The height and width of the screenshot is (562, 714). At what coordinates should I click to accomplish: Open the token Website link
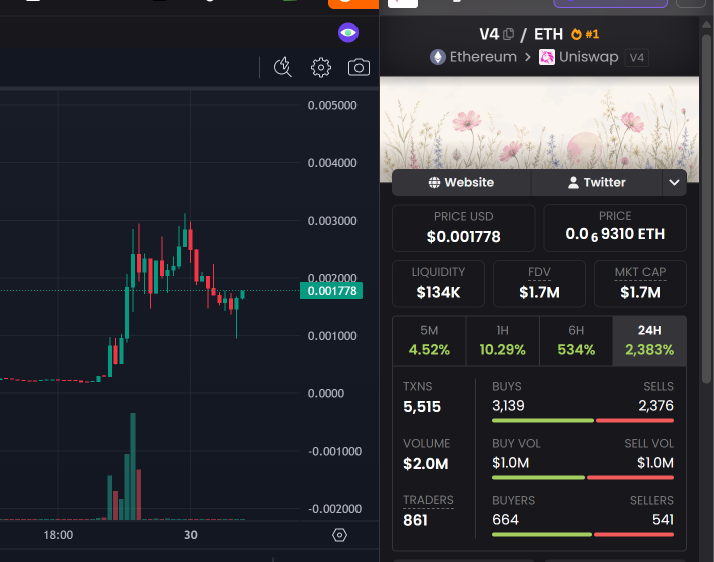[x=461, y=183]
